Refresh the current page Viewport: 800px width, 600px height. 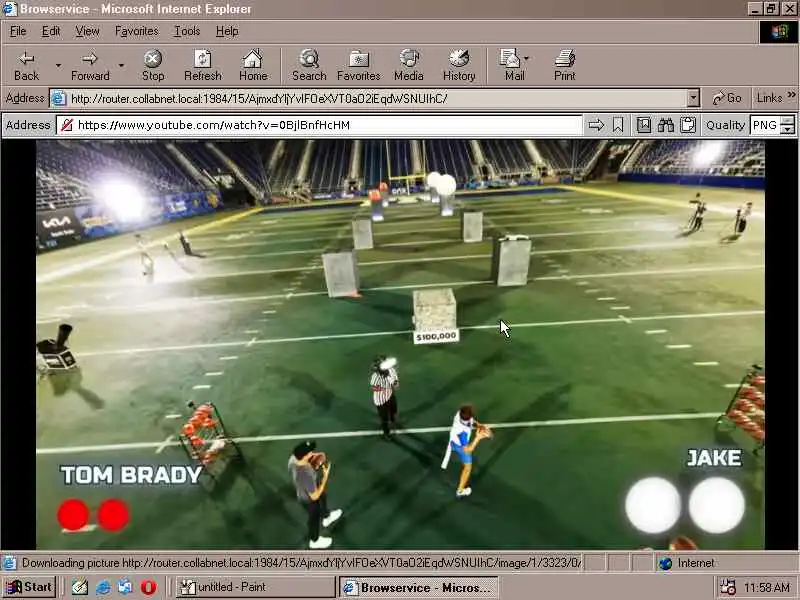click(x=203, y=66)
